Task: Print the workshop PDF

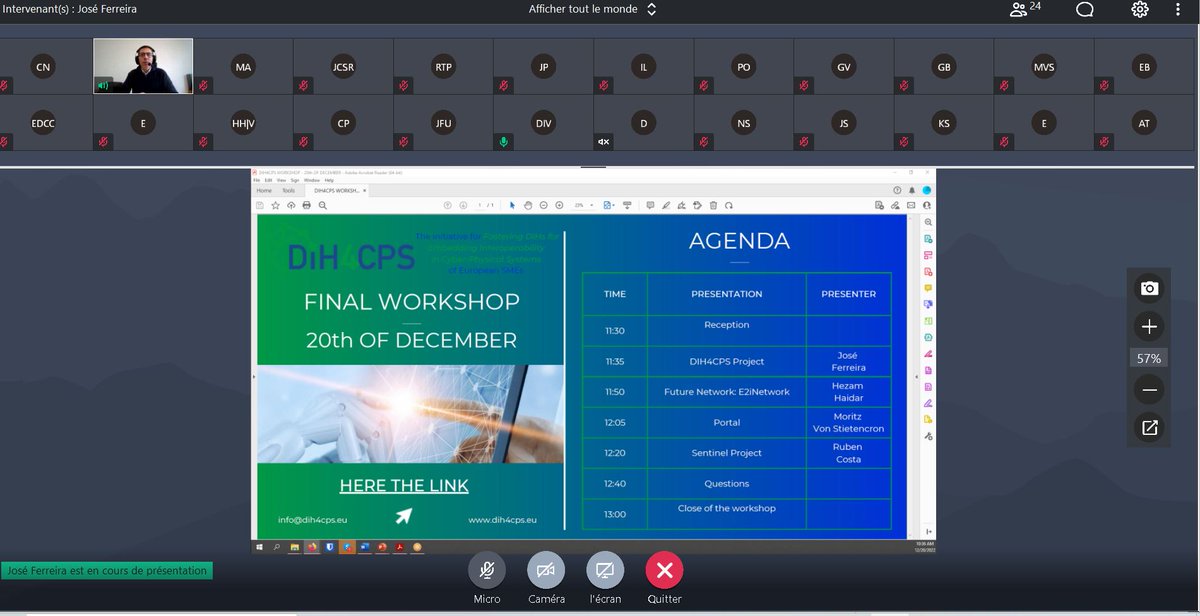Action: pos(305,204)
